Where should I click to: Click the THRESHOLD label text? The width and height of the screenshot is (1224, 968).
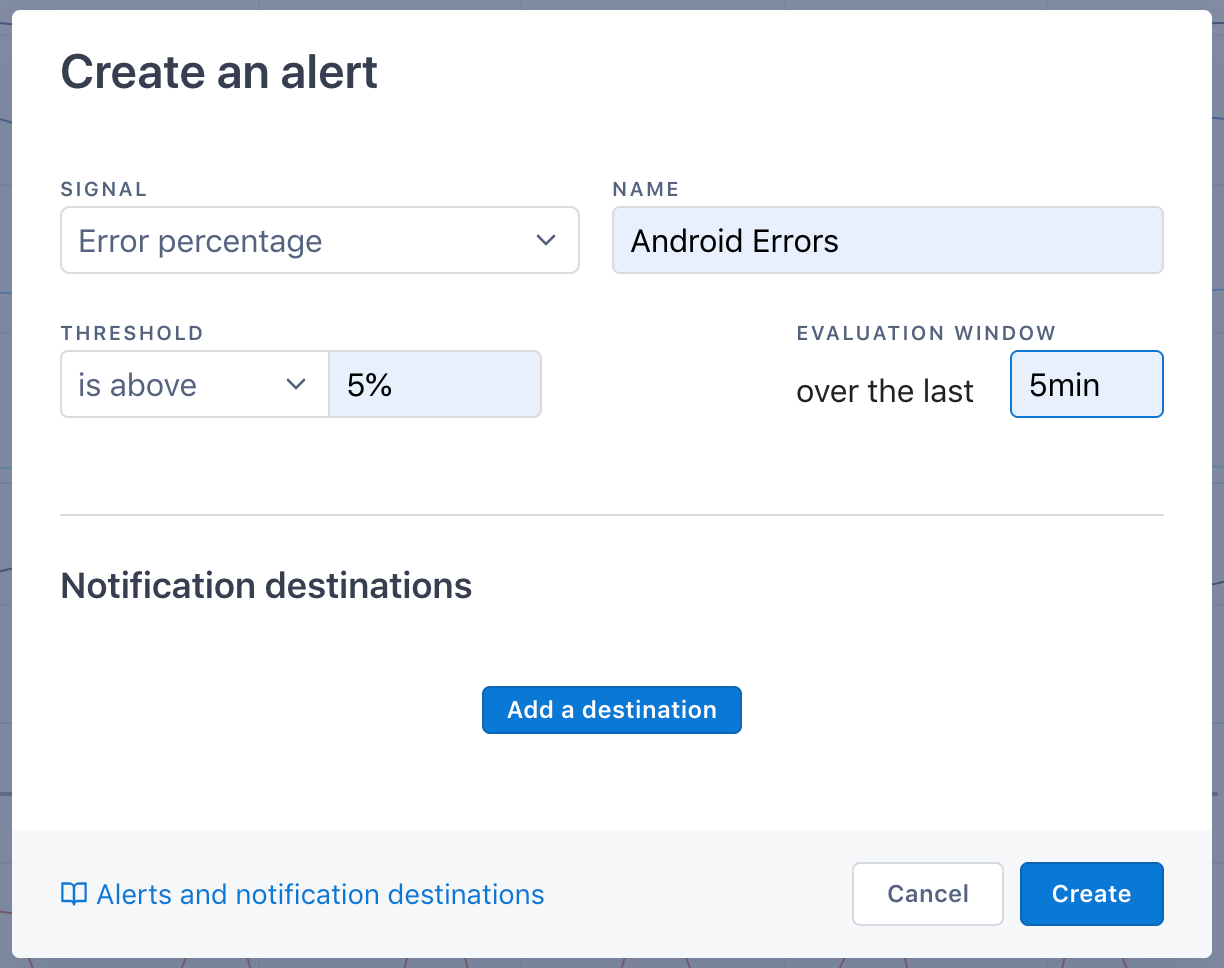tap(132, 333)
